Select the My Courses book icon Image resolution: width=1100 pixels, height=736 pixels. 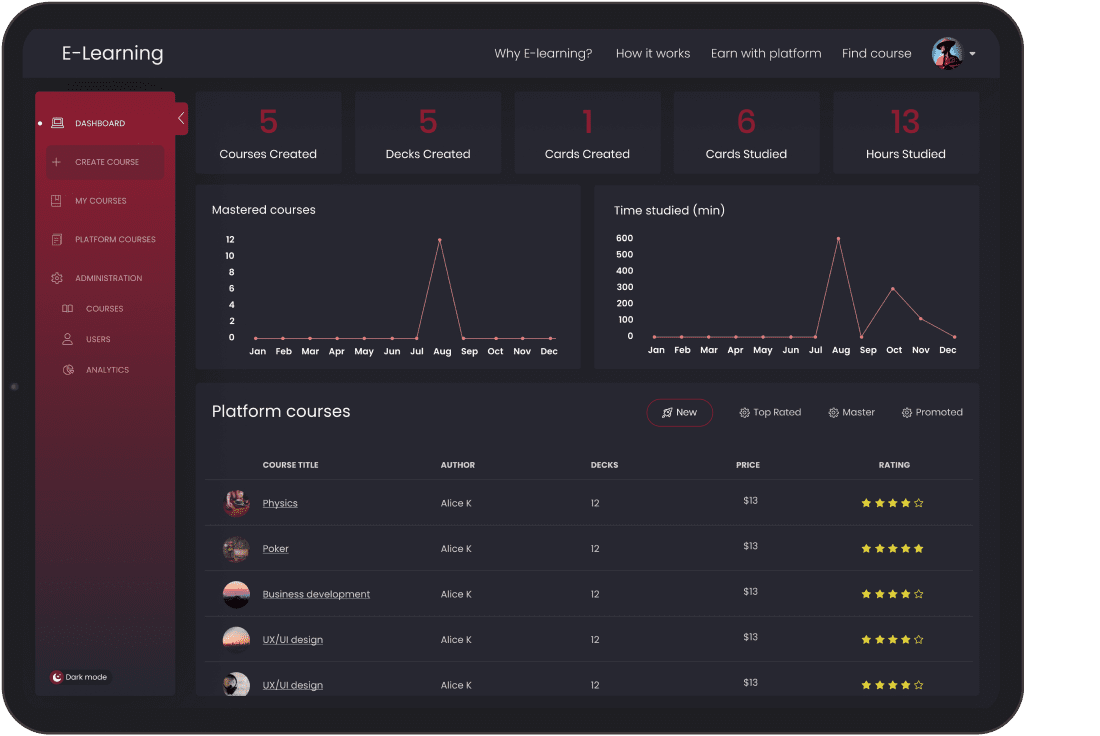point(56,201)
